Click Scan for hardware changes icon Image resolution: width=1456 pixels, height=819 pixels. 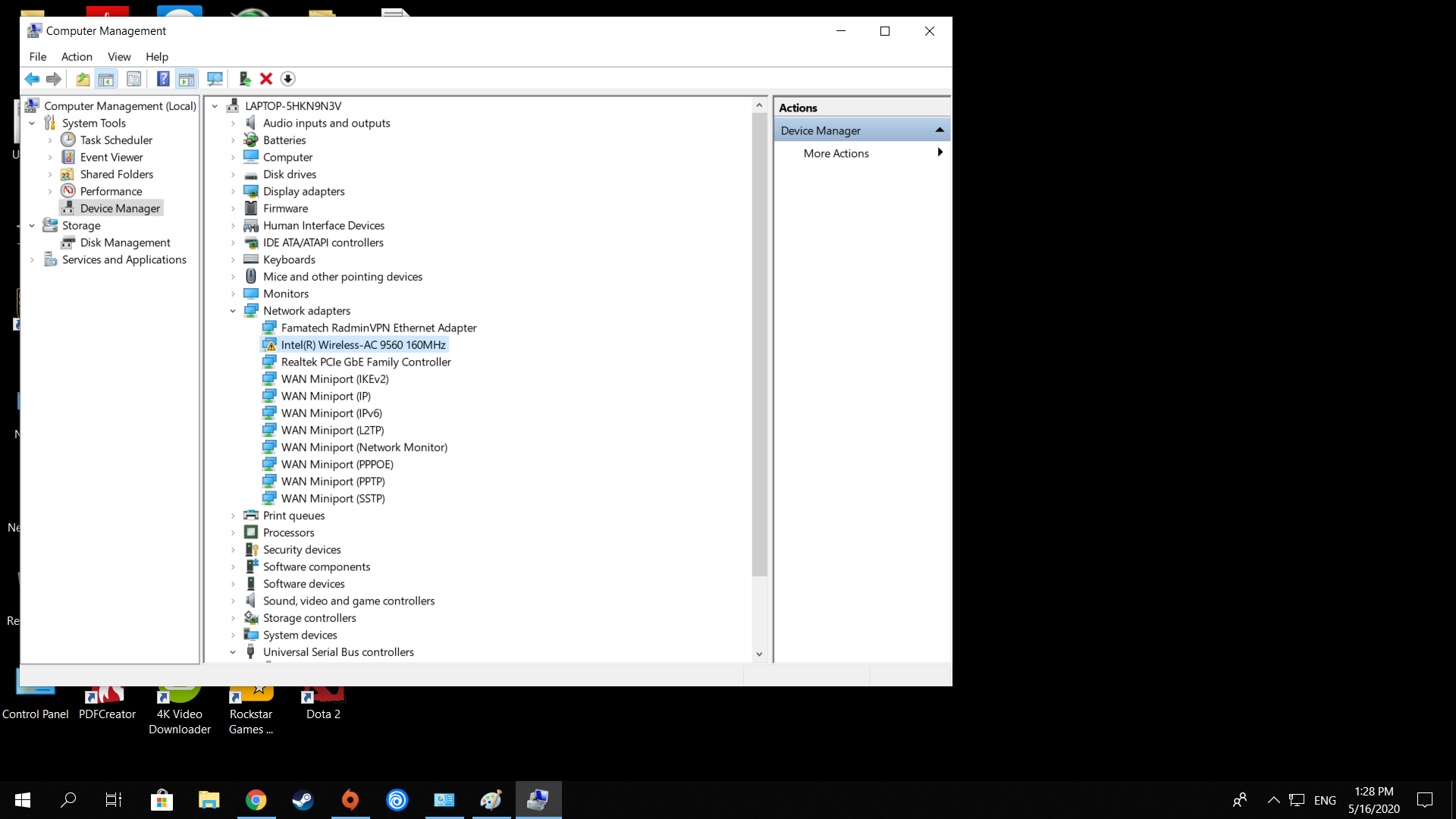click(x=215, y=79)
